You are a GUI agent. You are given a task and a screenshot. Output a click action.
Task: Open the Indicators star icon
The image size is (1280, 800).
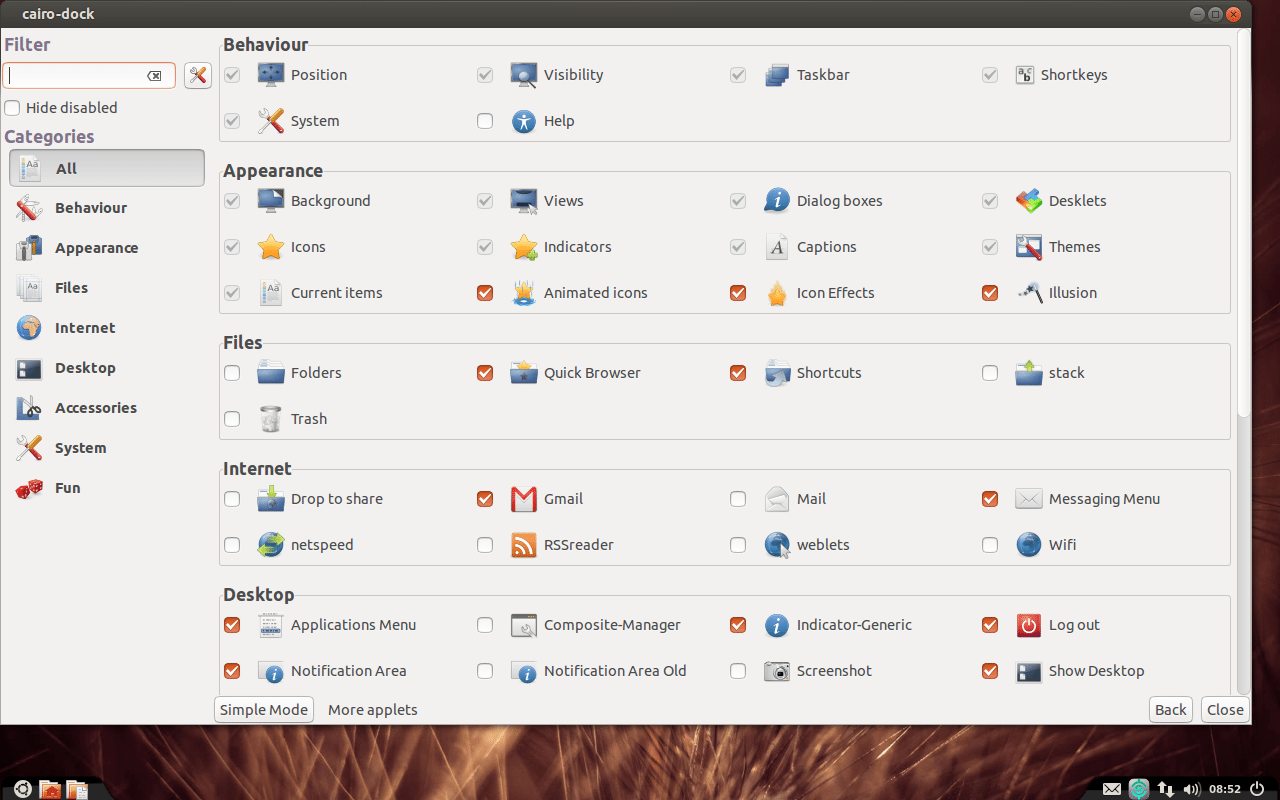click(x=524, y=247)
